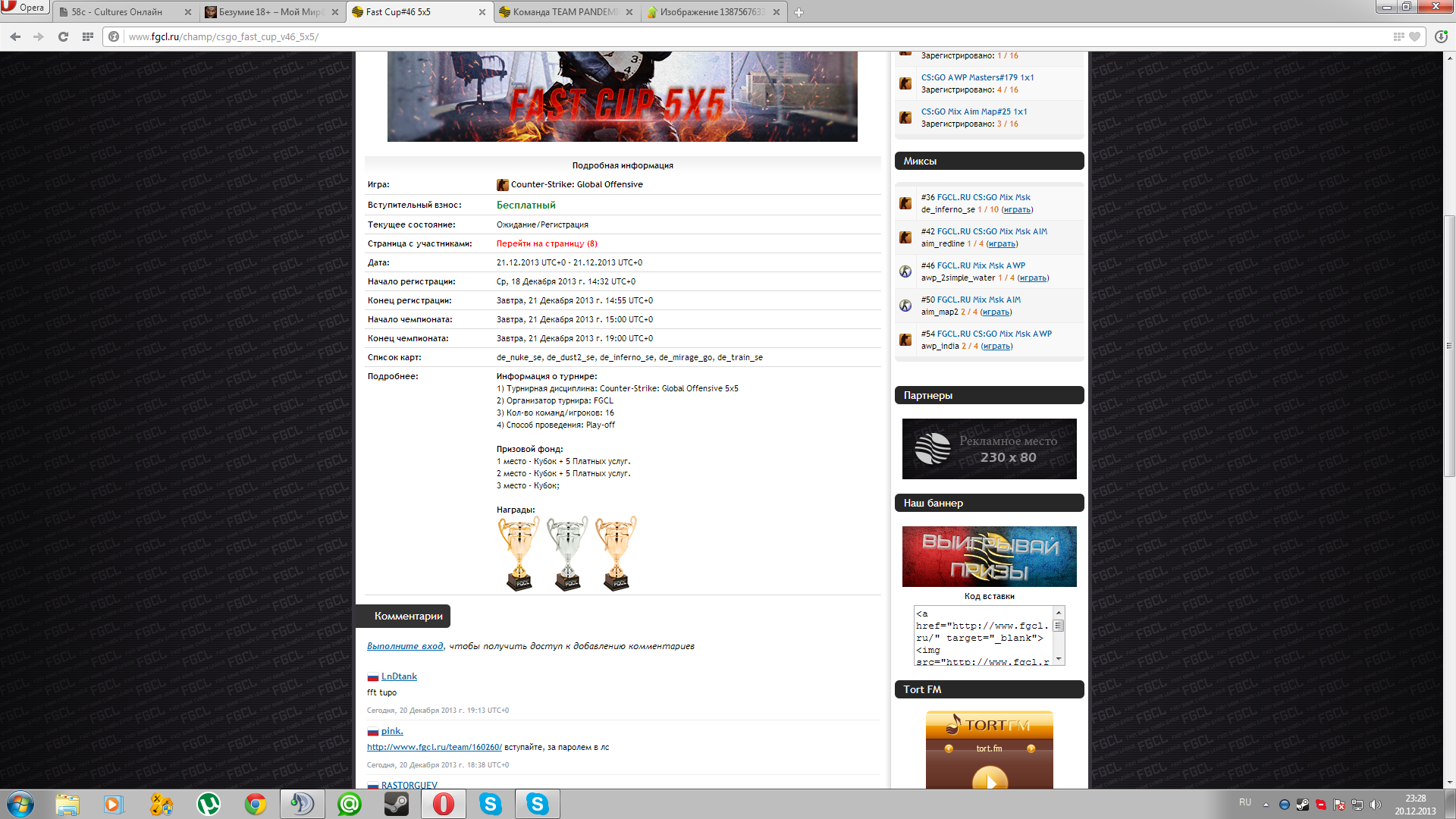This screenshot has width=1456, height=819.
Task: Open CS:GO Mix Aim Map#25 1x1 tournament
Action: click(974, 111)
